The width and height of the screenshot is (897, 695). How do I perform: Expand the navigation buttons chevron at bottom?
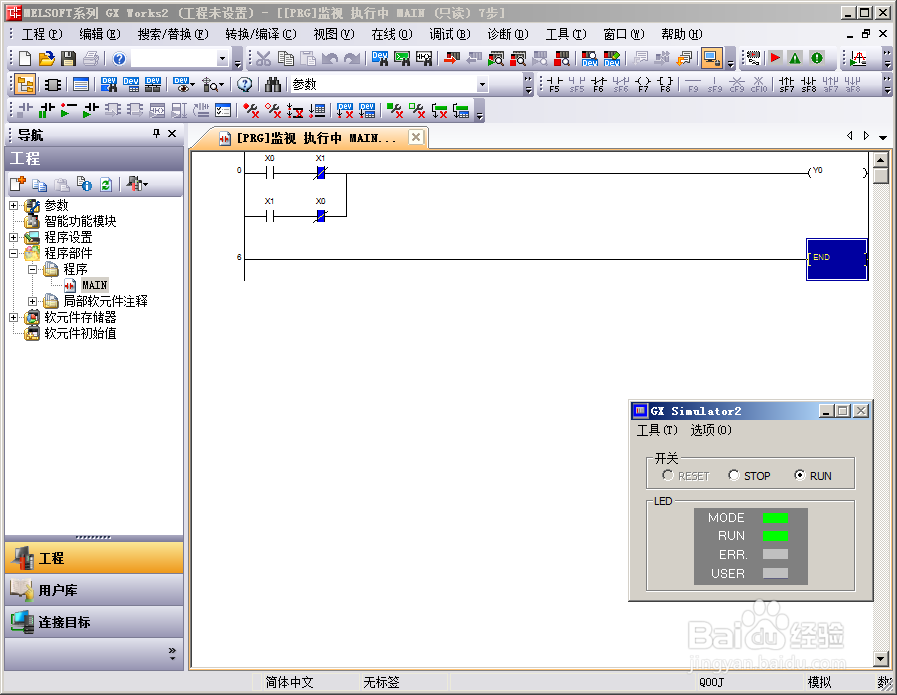(172, 654)
